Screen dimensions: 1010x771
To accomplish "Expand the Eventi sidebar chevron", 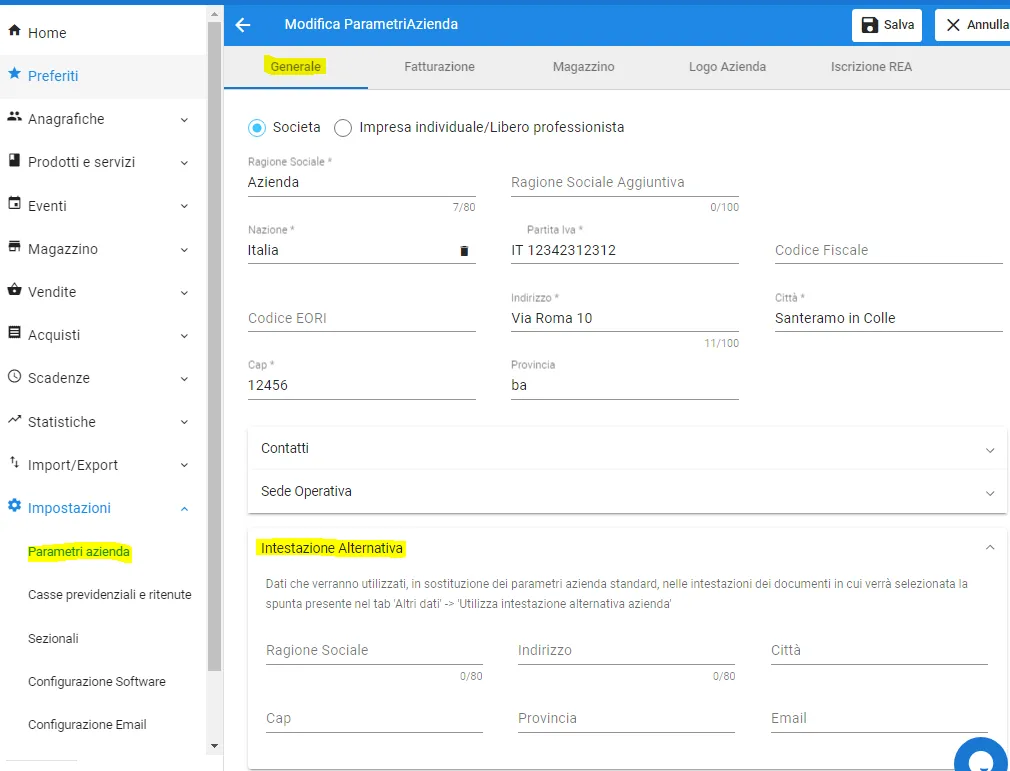I will (184, 206).
